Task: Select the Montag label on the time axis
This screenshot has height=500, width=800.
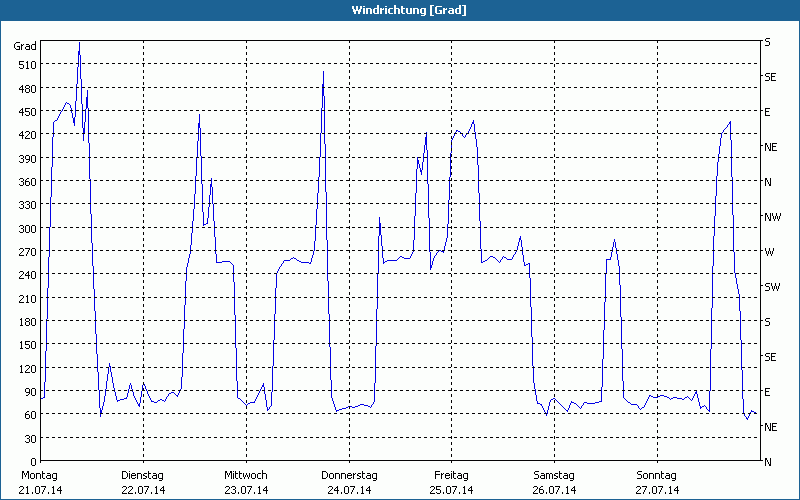Action: pos(40,475)
